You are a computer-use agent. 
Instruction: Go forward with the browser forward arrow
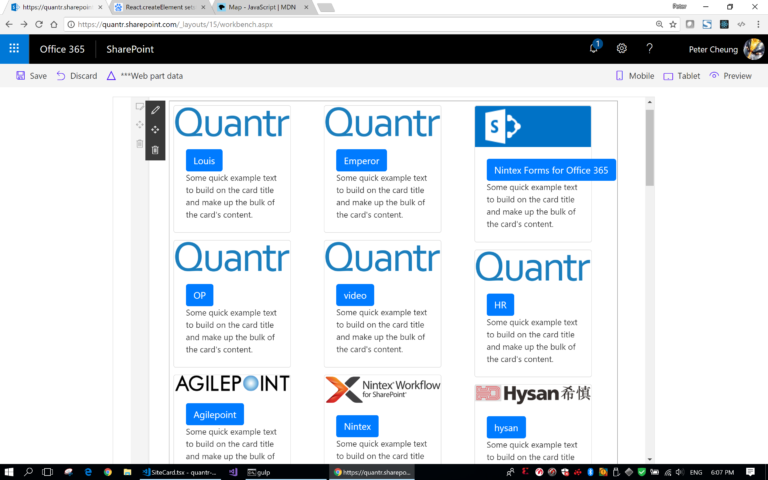(24, 24)
